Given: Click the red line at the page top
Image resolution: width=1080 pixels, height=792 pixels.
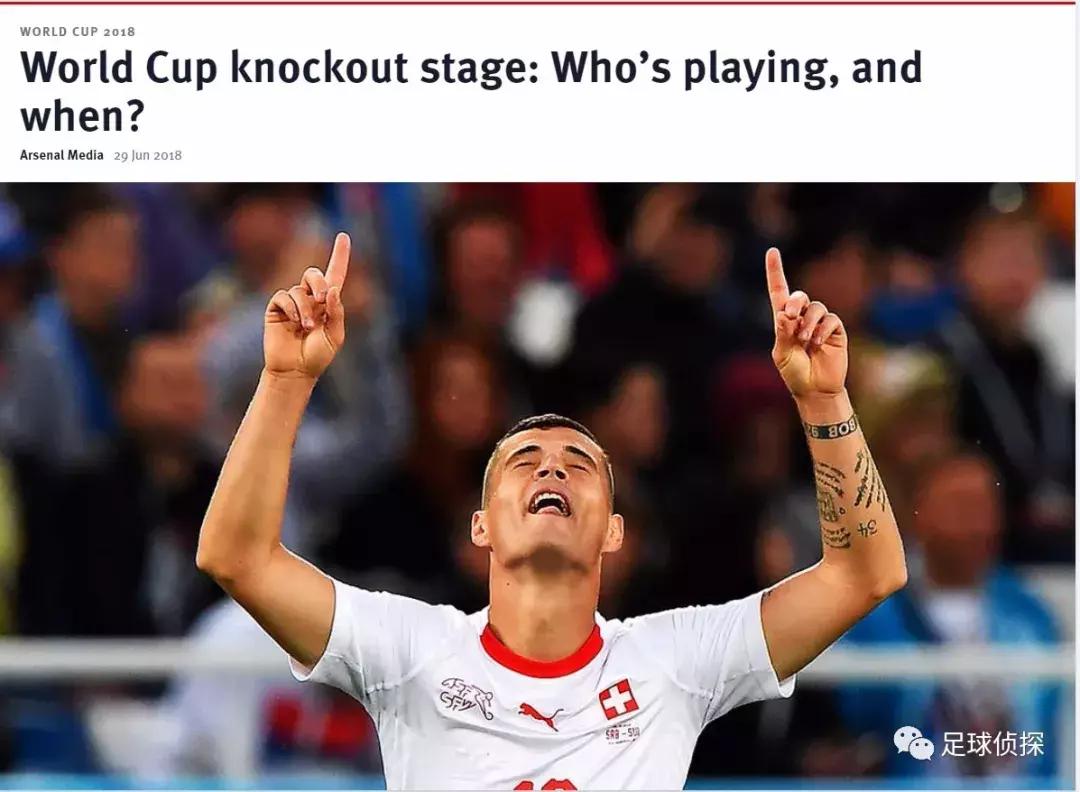Looking at the screenshot, I should pyautogui.click(x=540, y=2).
